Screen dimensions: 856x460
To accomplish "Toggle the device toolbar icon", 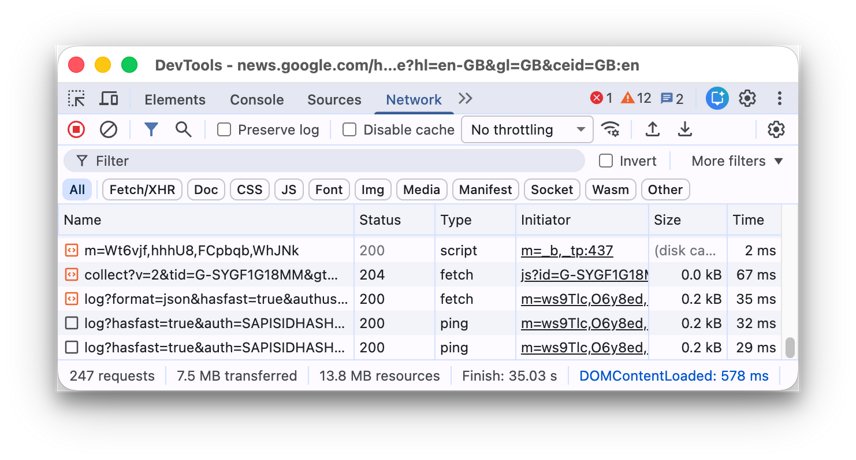I will click(x=109, y=99).
